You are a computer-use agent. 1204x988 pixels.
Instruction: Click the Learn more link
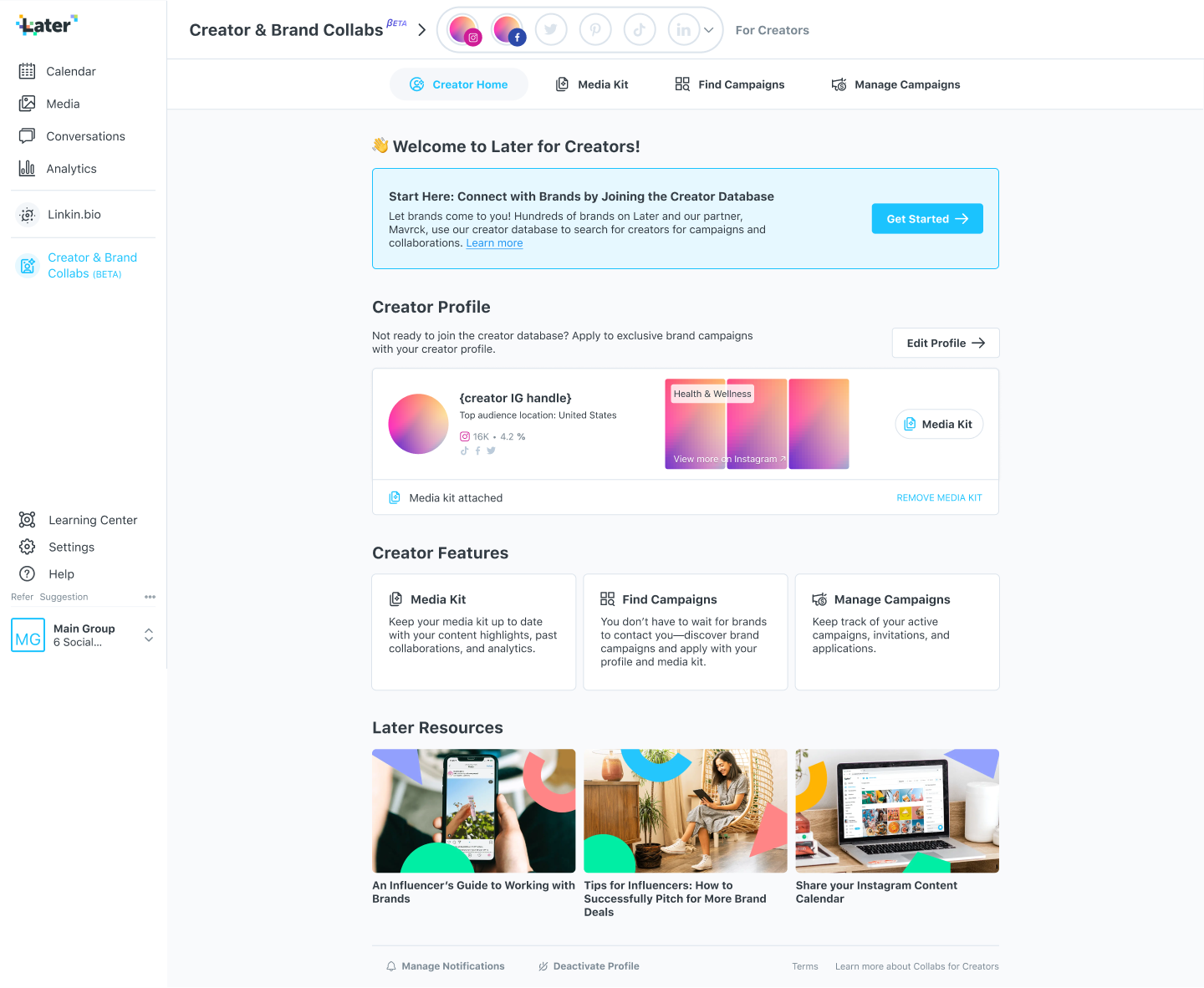[x=494, y=243]
